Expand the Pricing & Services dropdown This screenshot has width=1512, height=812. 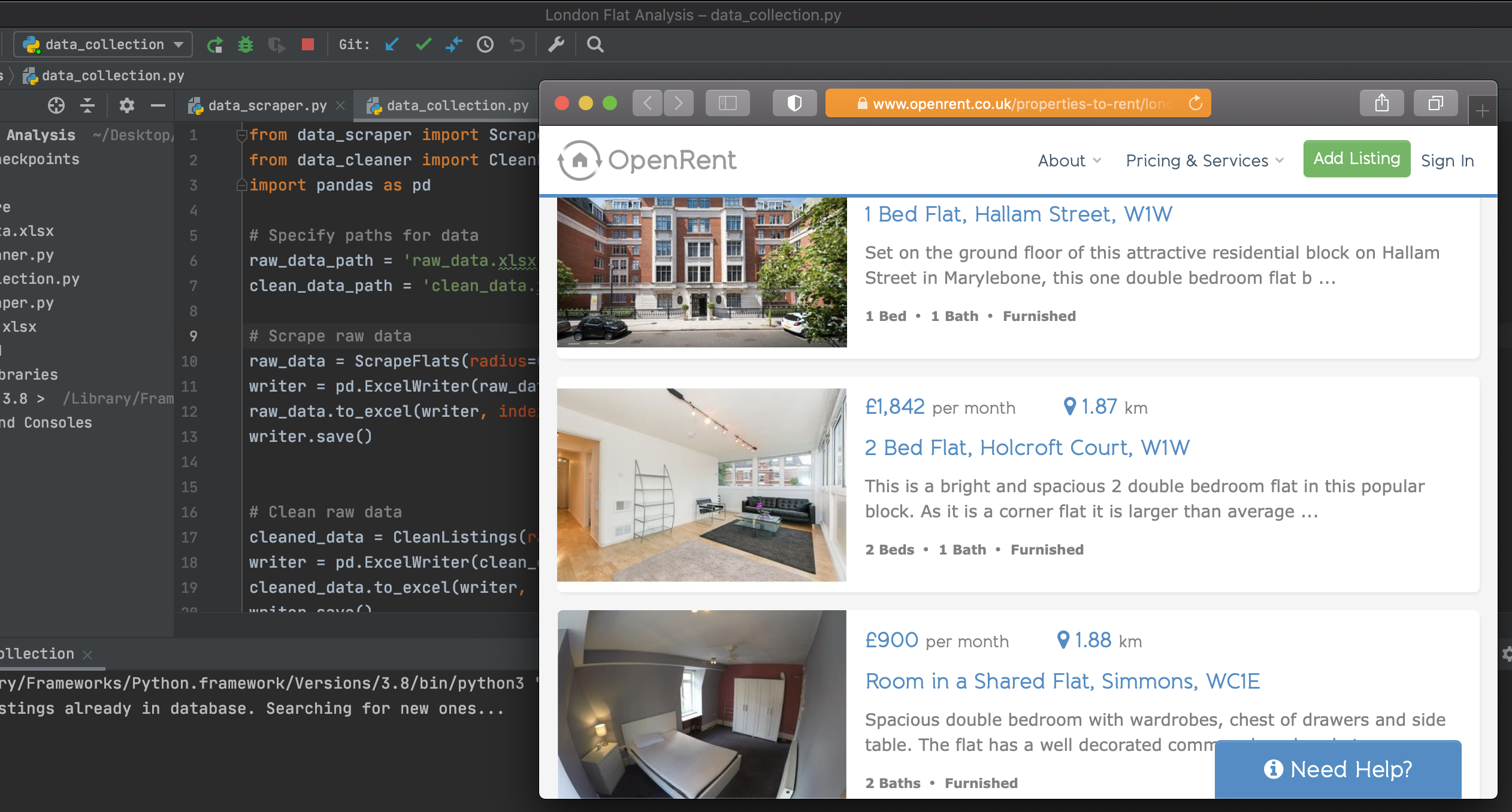[1205, 160]
